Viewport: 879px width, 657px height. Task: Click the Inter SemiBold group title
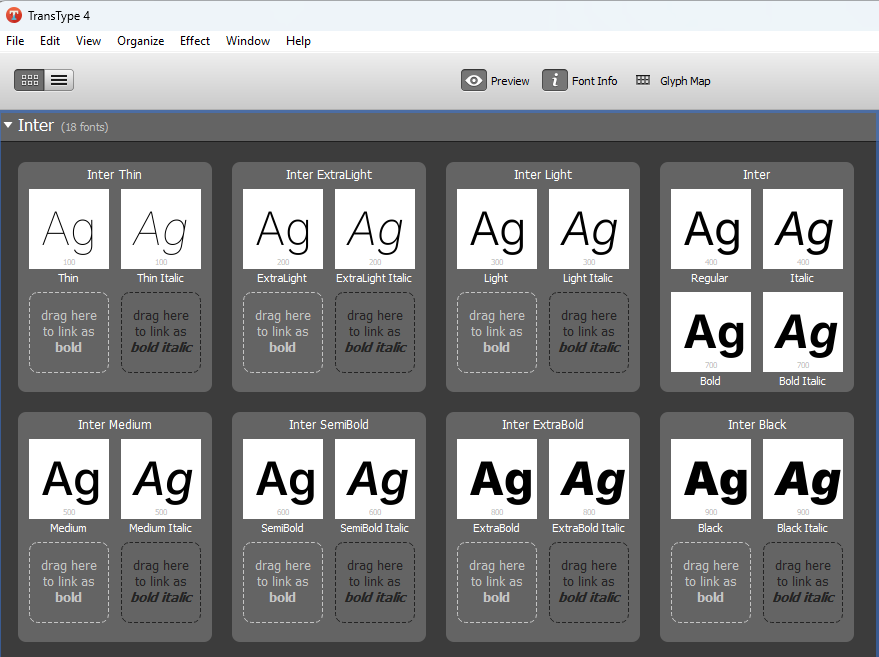[x=329, y=425]
